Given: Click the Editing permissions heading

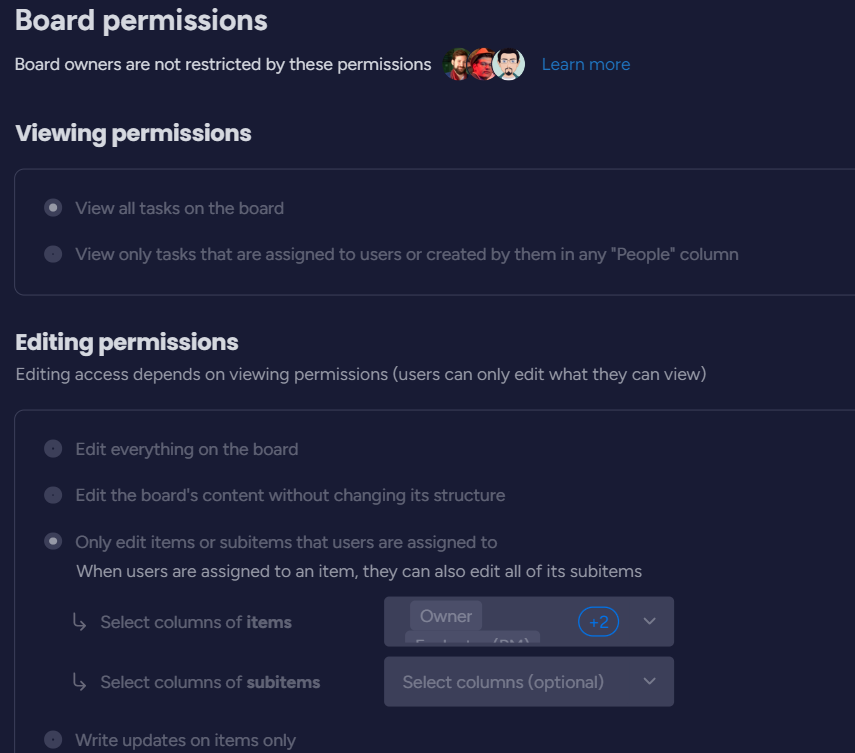Looking at the screenshot, I should pyautogui.click(x=127, y=342).
